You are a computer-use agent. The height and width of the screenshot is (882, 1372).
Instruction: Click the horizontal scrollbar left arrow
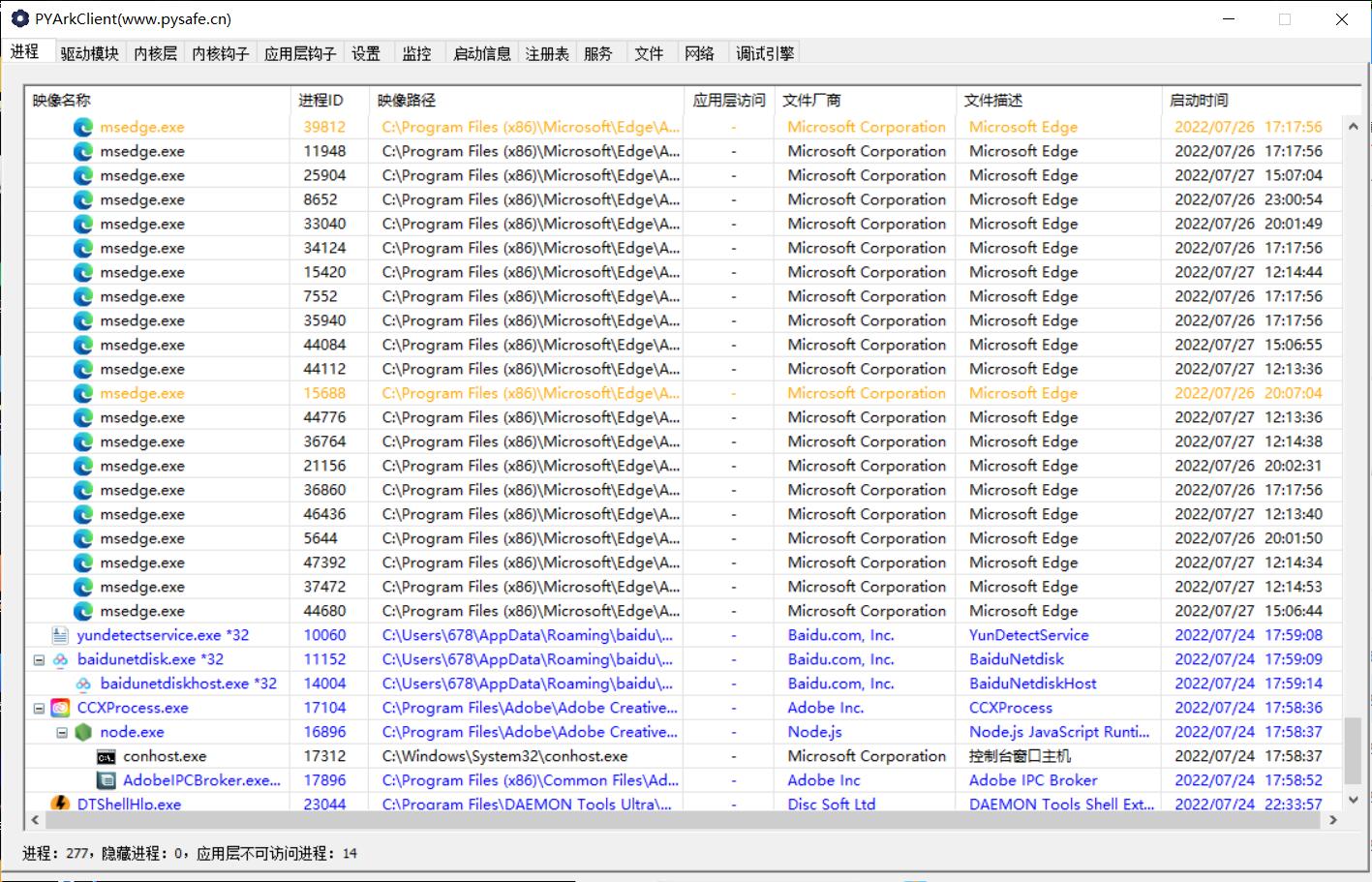(36, 820)
